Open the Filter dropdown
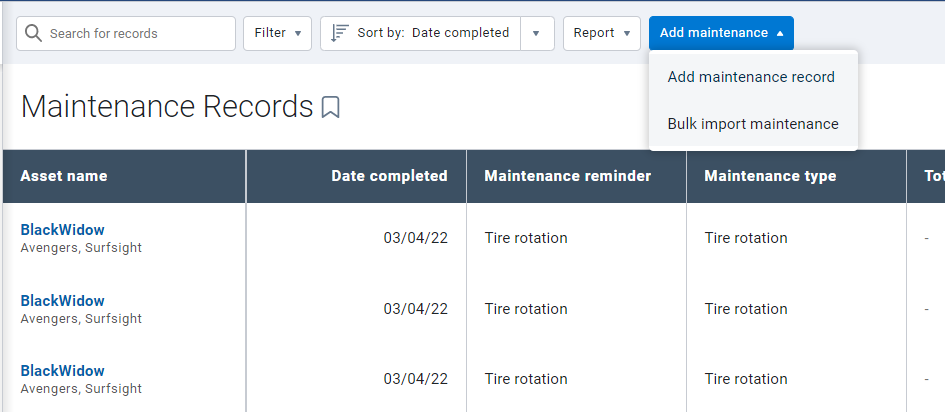This screenshot has height=412, width=945. click(x=277, y=33)
